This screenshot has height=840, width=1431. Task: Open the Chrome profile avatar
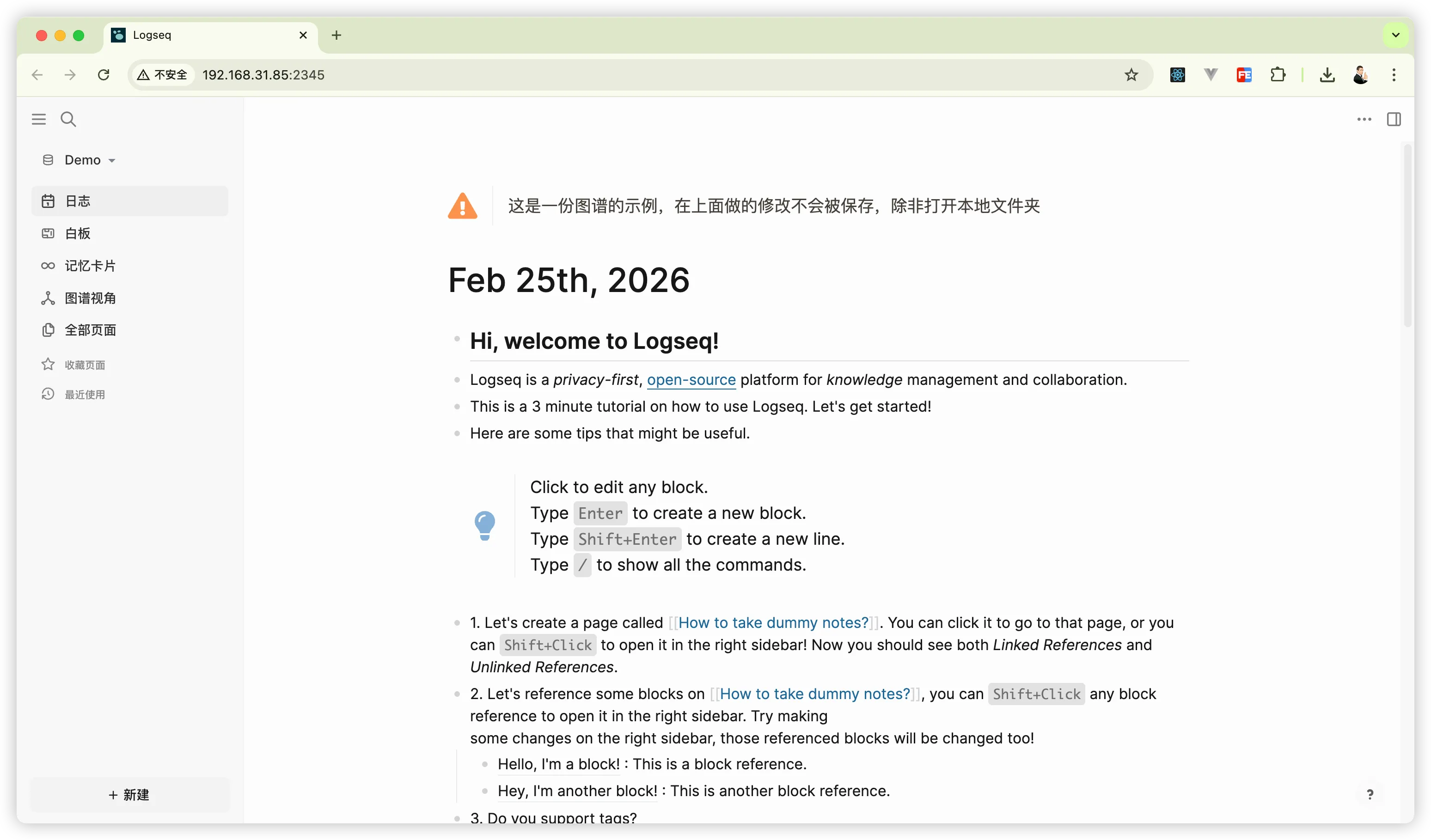click(1361, 75)
